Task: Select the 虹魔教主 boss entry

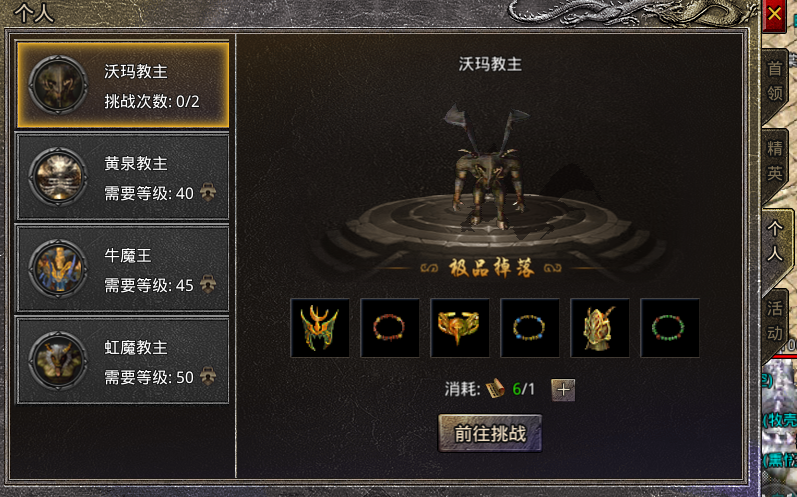Action: pos(122,361)
